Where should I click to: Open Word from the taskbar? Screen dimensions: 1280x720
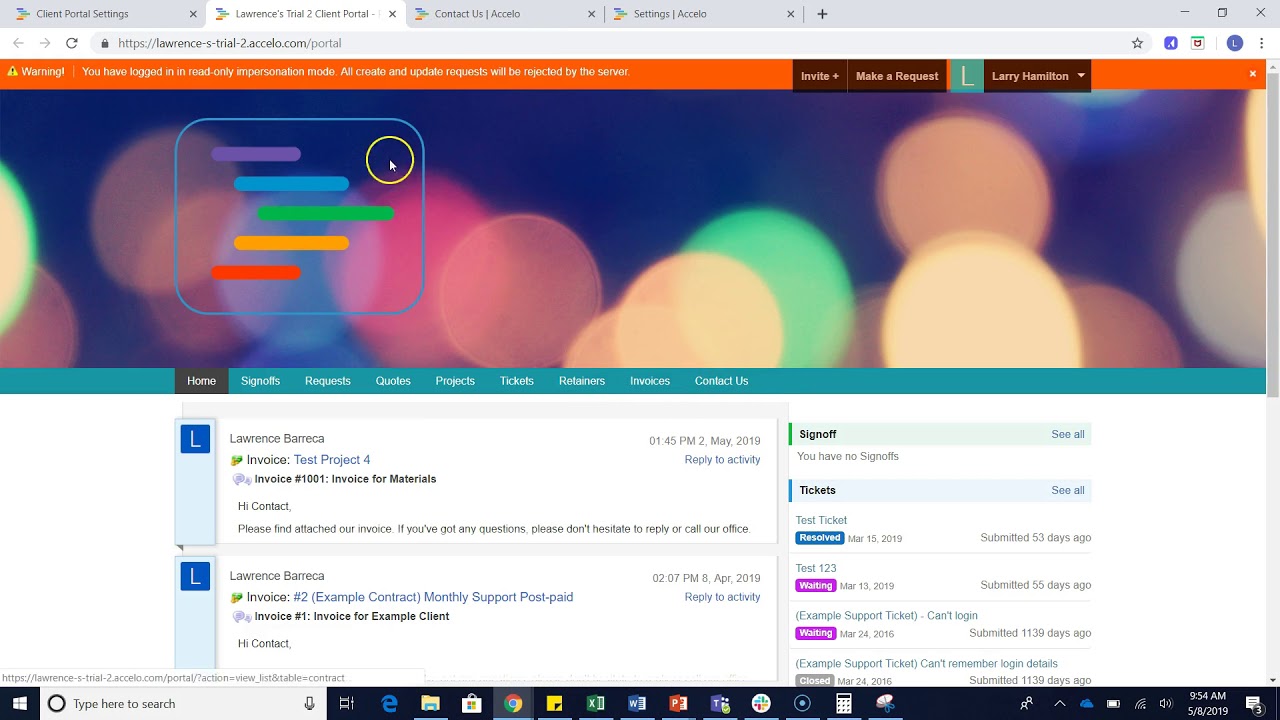click(637, 704)
